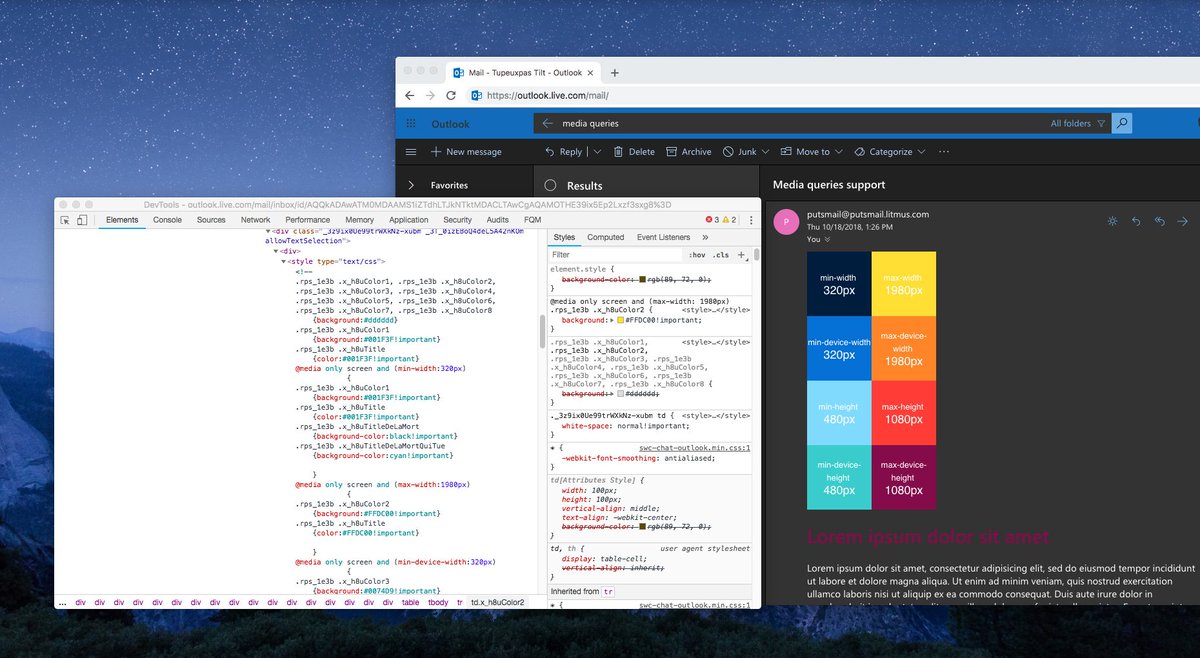This screenshot has height=658, width=1200.
Task: Open the Audits tab in DevTools
Action: coord(497,220)
